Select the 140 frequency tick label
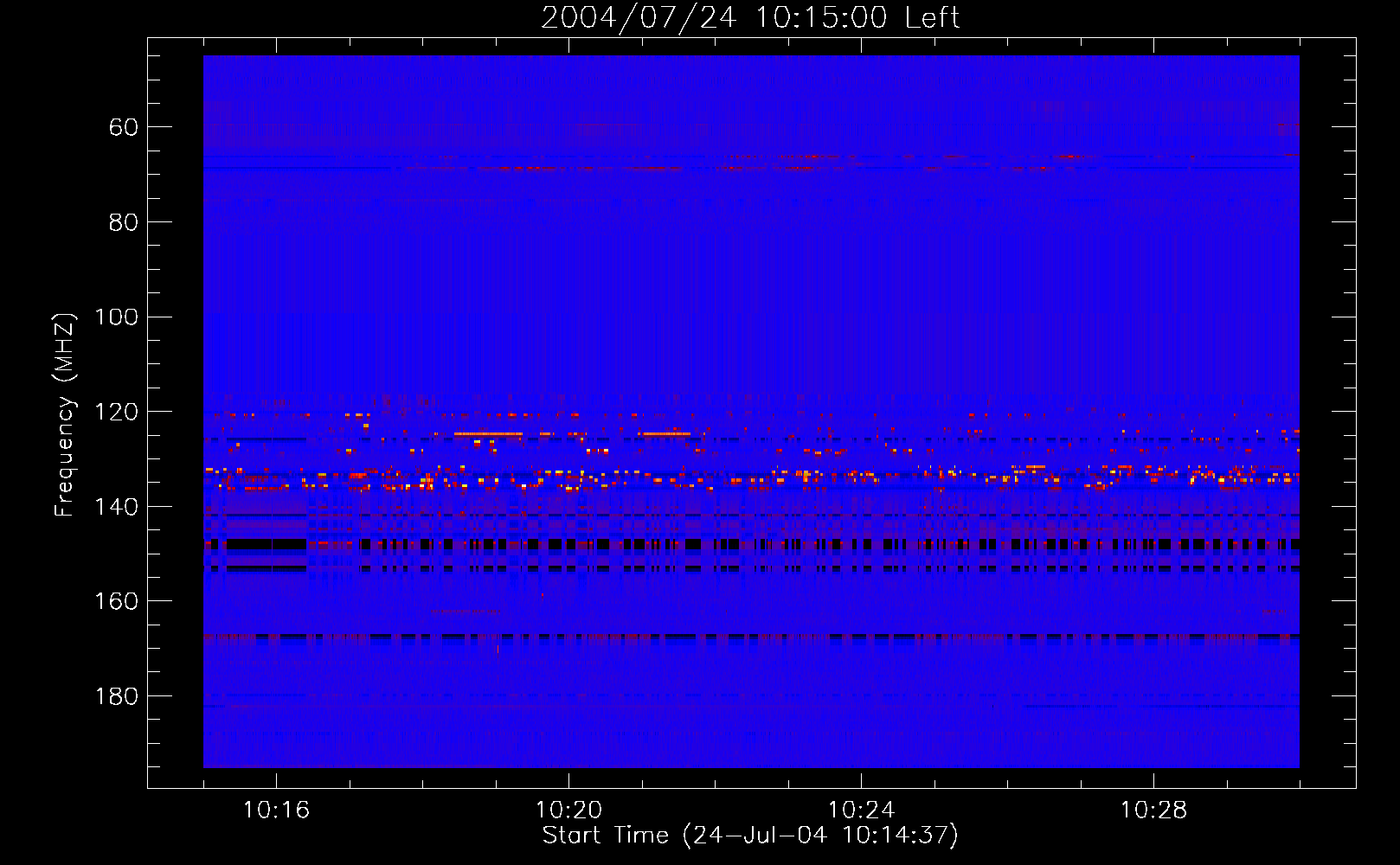 click(x=116, y=507)
